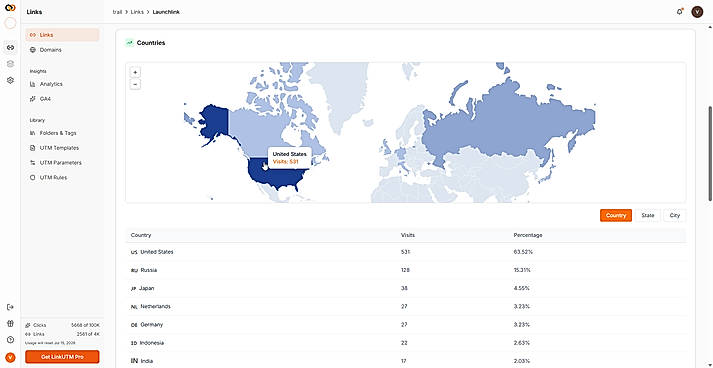This screenshot has height=368, width=713.
Task: Zoom out the map with minus button
Action: coord(135,84)
